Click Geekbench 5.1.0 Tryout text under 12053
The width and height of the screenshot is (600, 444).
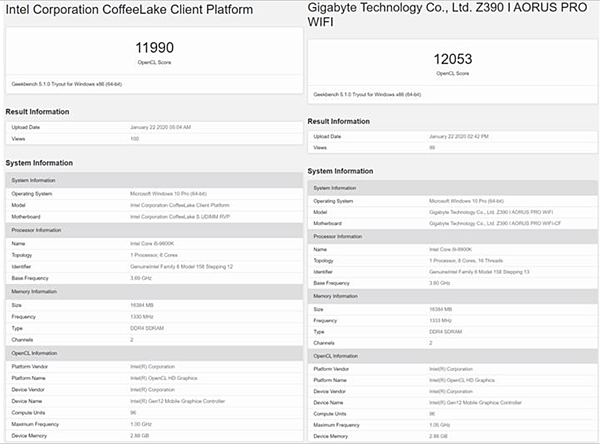click(367, 95)
